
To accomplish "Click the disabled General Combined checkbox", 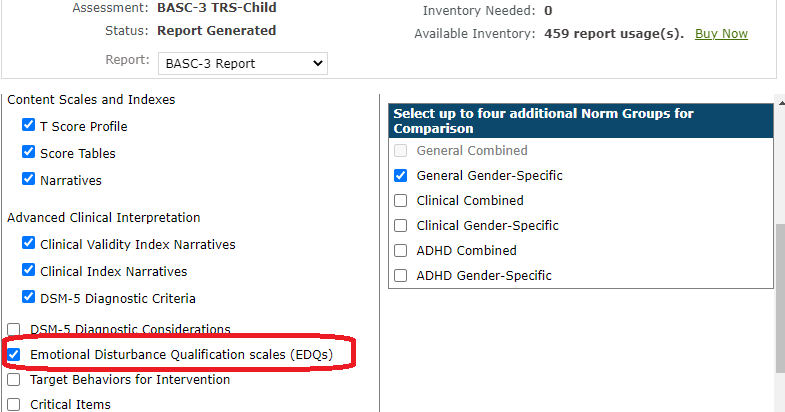I will [401, 150].
